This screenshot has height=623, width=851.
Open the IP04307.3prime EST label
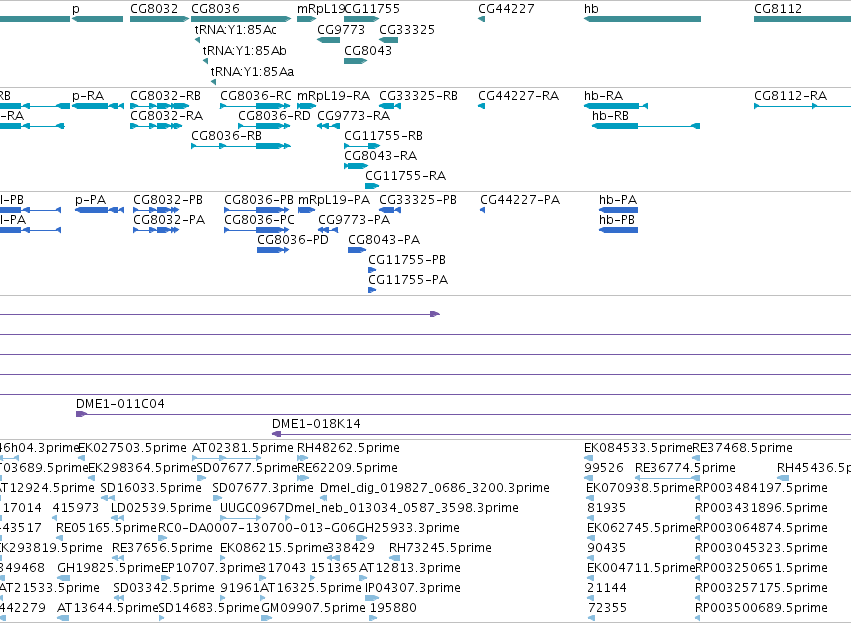[412, 588]
